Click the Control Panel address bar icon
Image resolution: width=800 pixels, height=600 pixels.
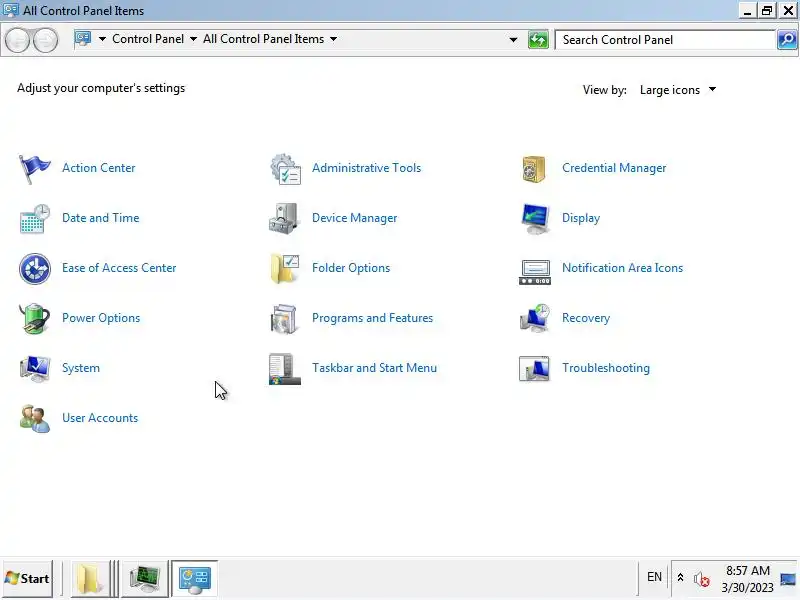(83, 39)
